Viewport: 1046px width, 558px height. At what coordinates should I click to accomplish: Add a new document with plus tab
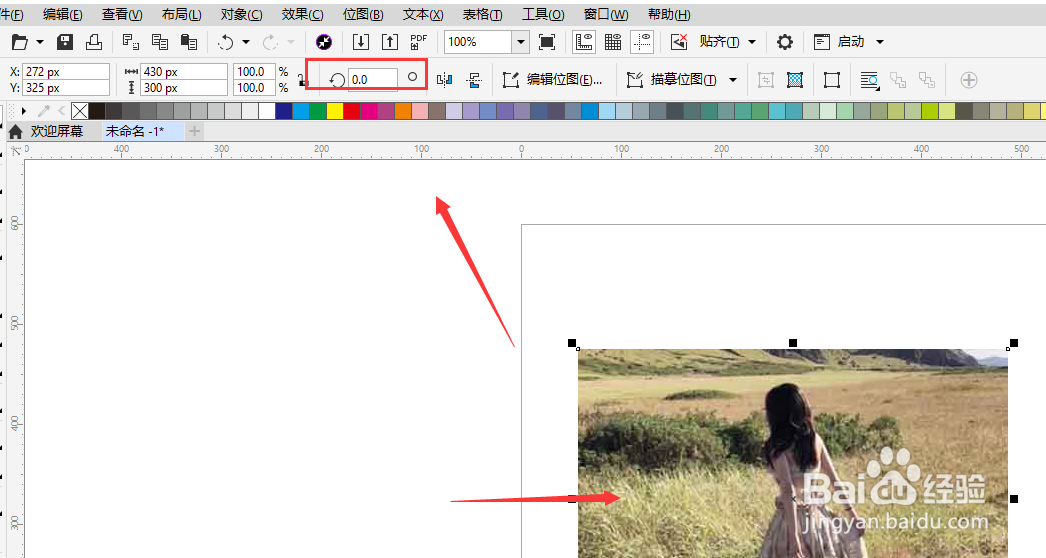194,131
